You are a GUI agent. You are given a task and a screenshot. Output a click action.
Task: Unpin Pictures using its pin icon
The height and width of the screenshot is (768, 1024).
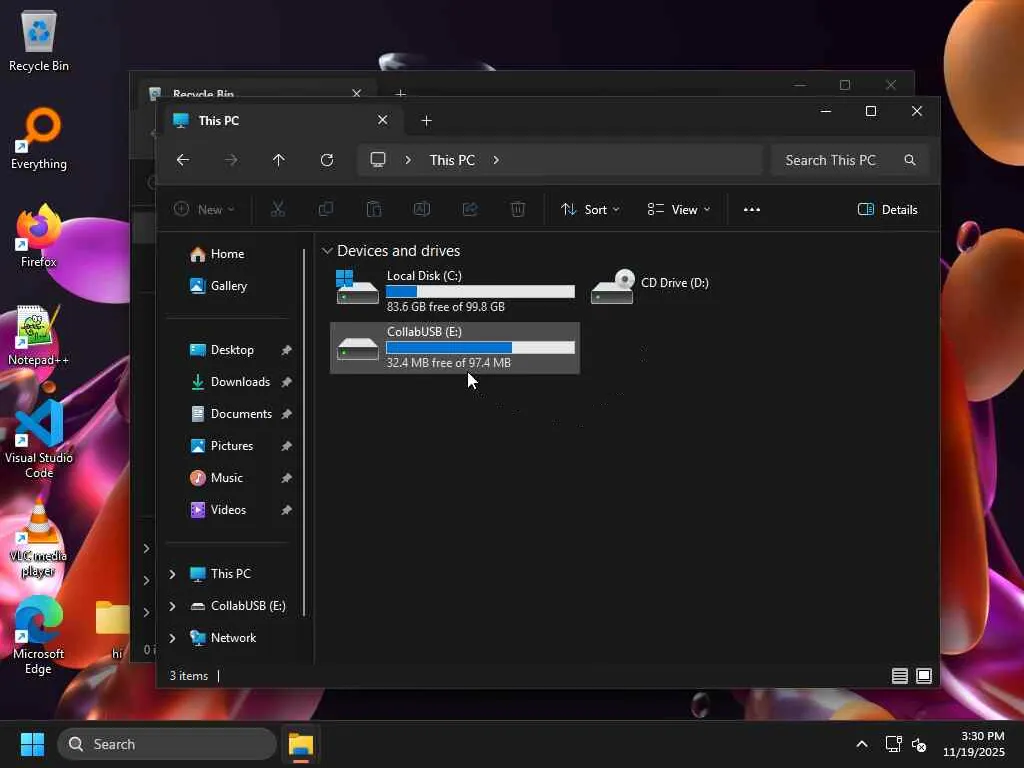286,446
